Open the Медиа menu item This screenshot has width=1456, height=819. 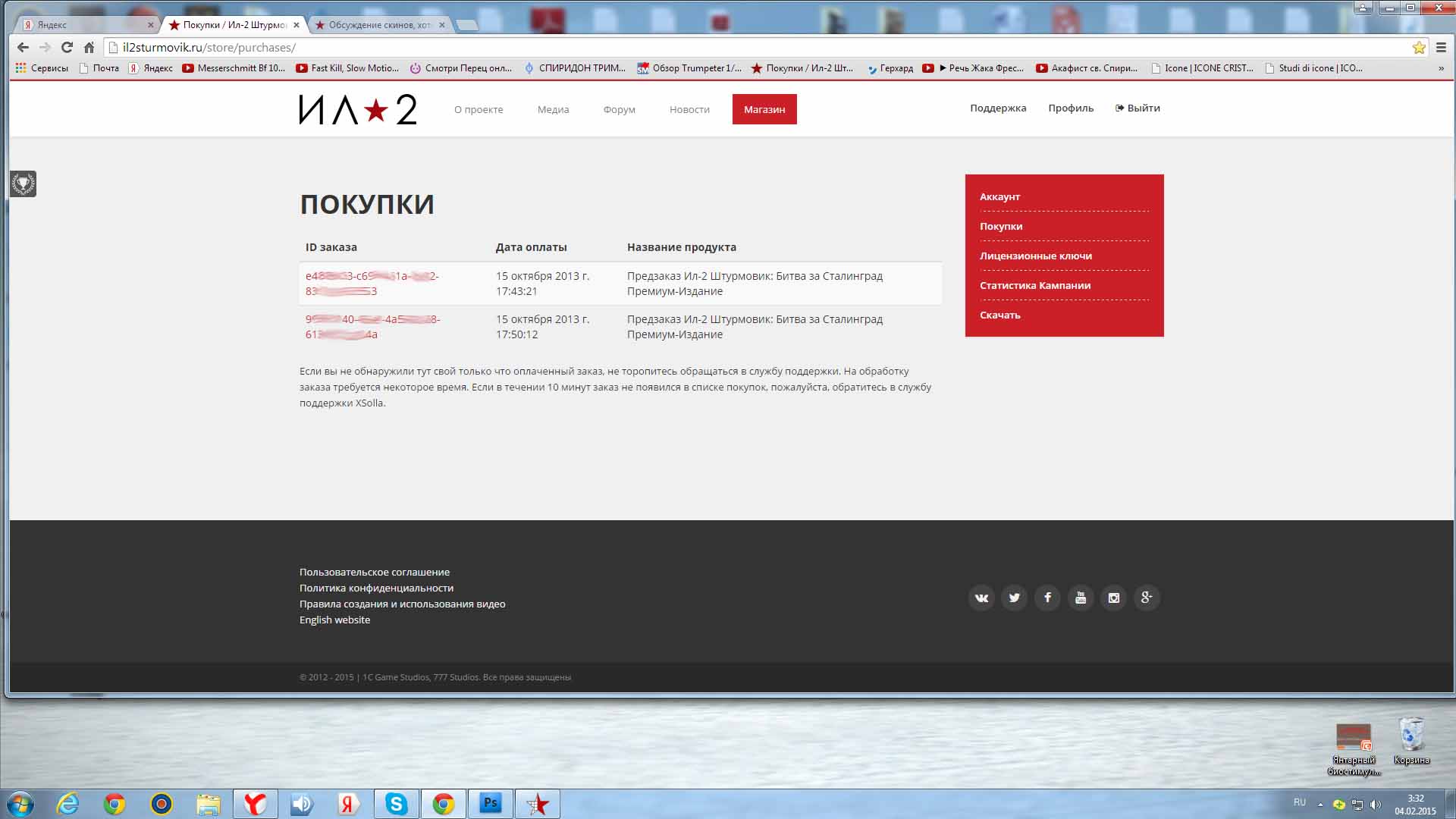pos(553,109)
